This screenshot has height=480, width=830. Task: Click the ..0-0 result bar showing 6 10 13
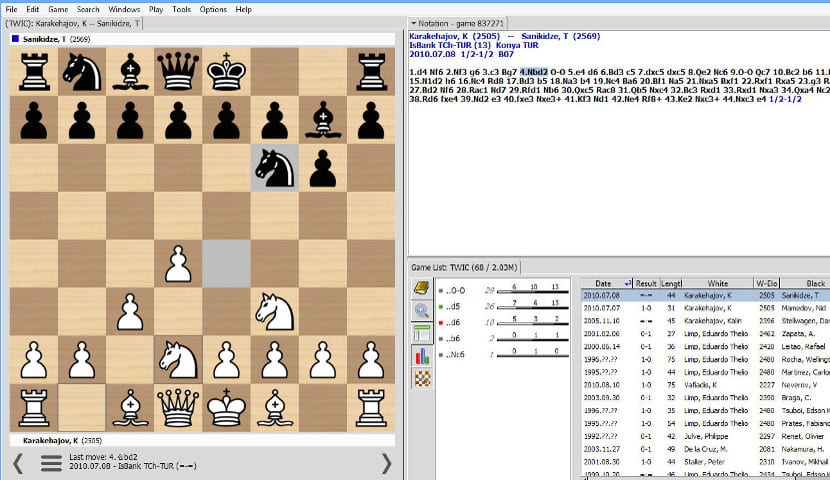pyautogui.click(x=533, y=289)
